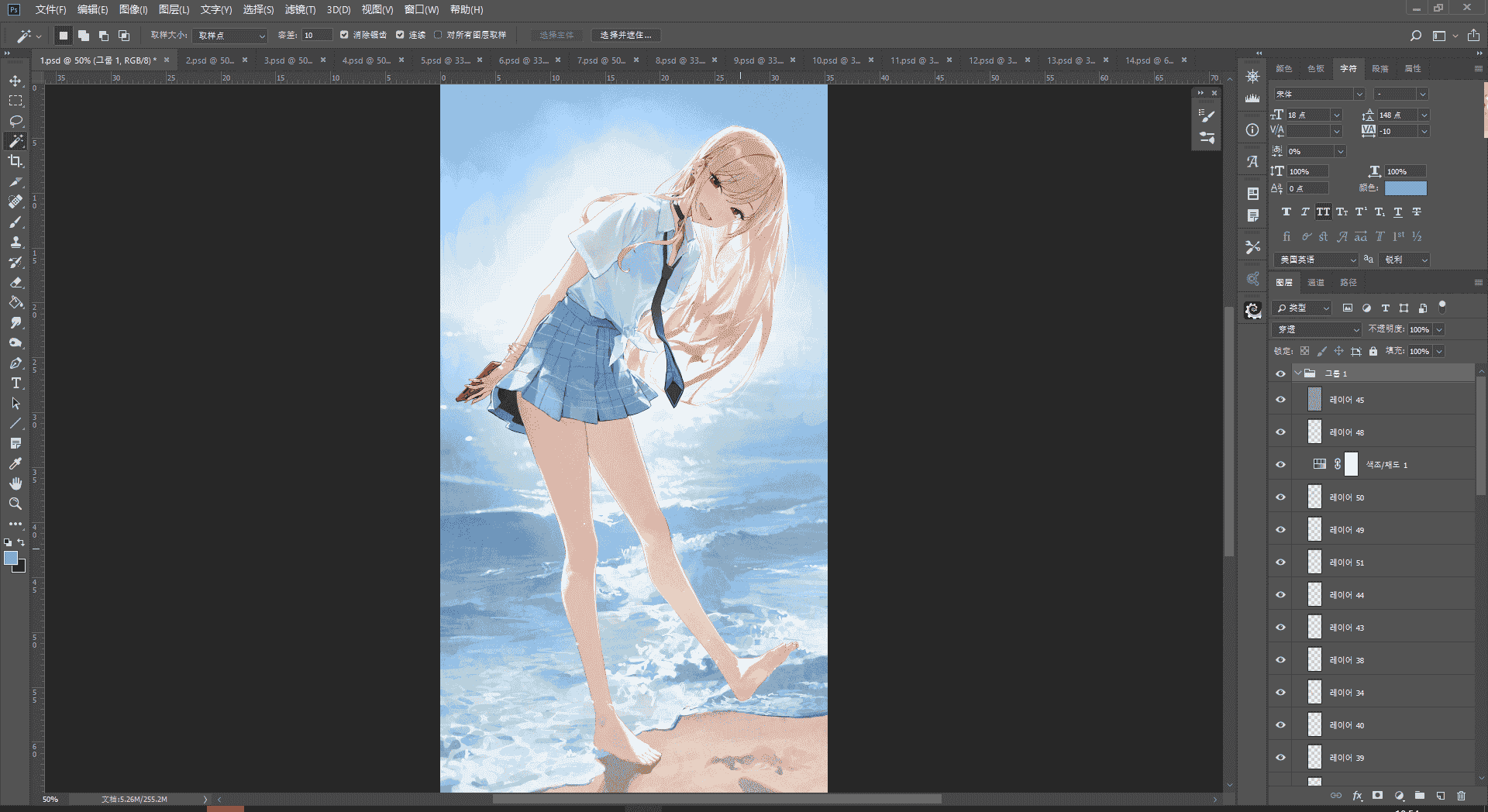Click the add layer mask icon
Image resolution: width=1488 pixels, height=812 pixels.
click(x=1377, y=796)
